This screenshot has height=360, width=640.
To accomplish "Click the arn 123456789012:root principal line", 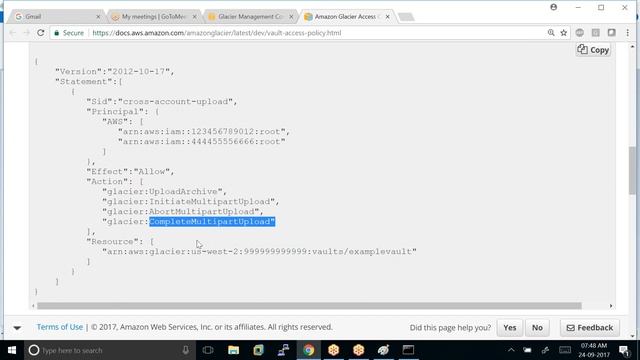I will coord(204,131).
